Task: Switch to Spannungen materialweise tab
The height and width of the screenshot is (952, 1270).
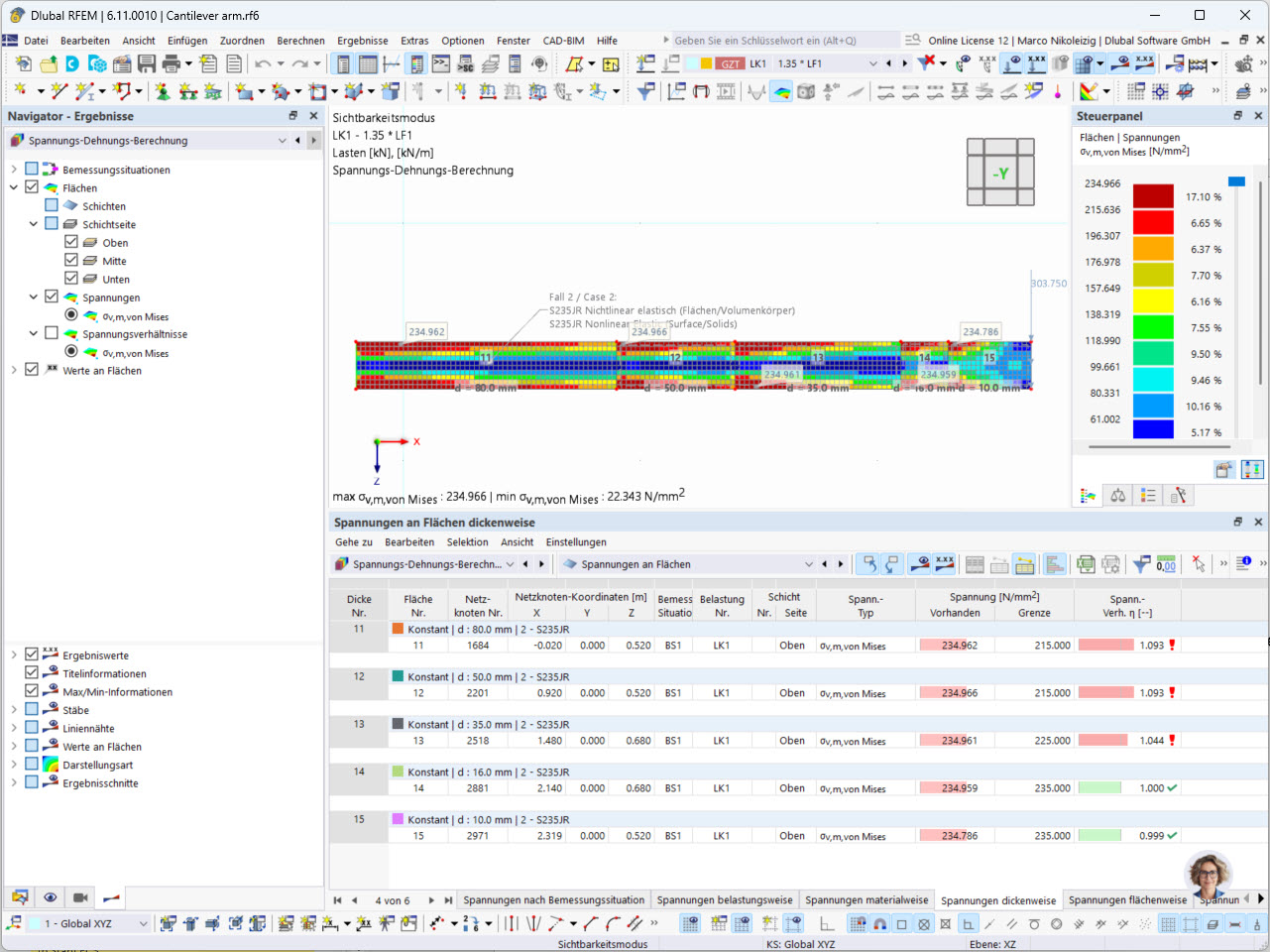Action: click(x=866, y=900)
